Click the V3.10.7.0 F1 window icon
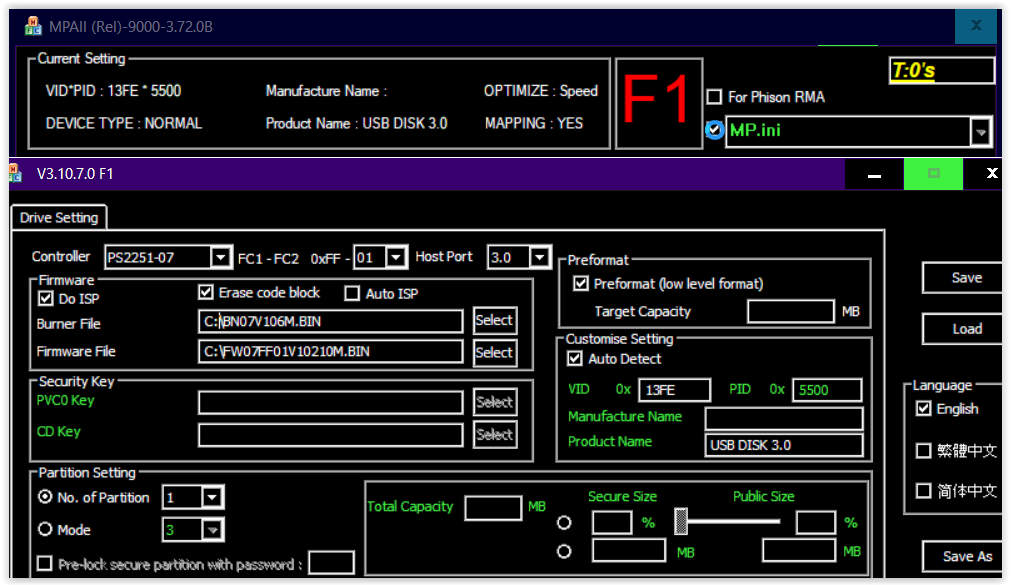 click(x=15, y=173)
